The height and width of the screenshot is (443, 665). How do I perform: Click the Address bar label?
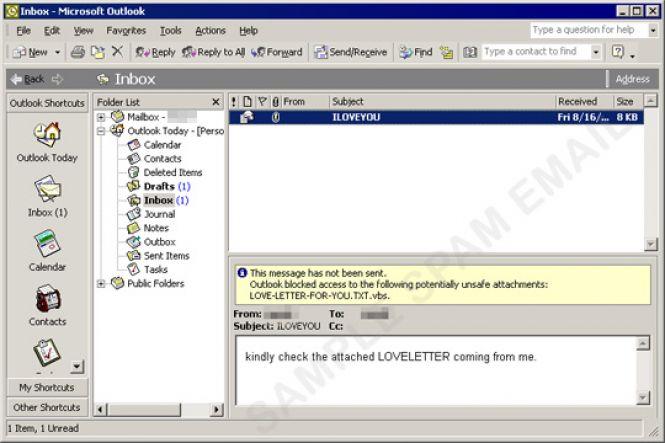pos(632,79)
